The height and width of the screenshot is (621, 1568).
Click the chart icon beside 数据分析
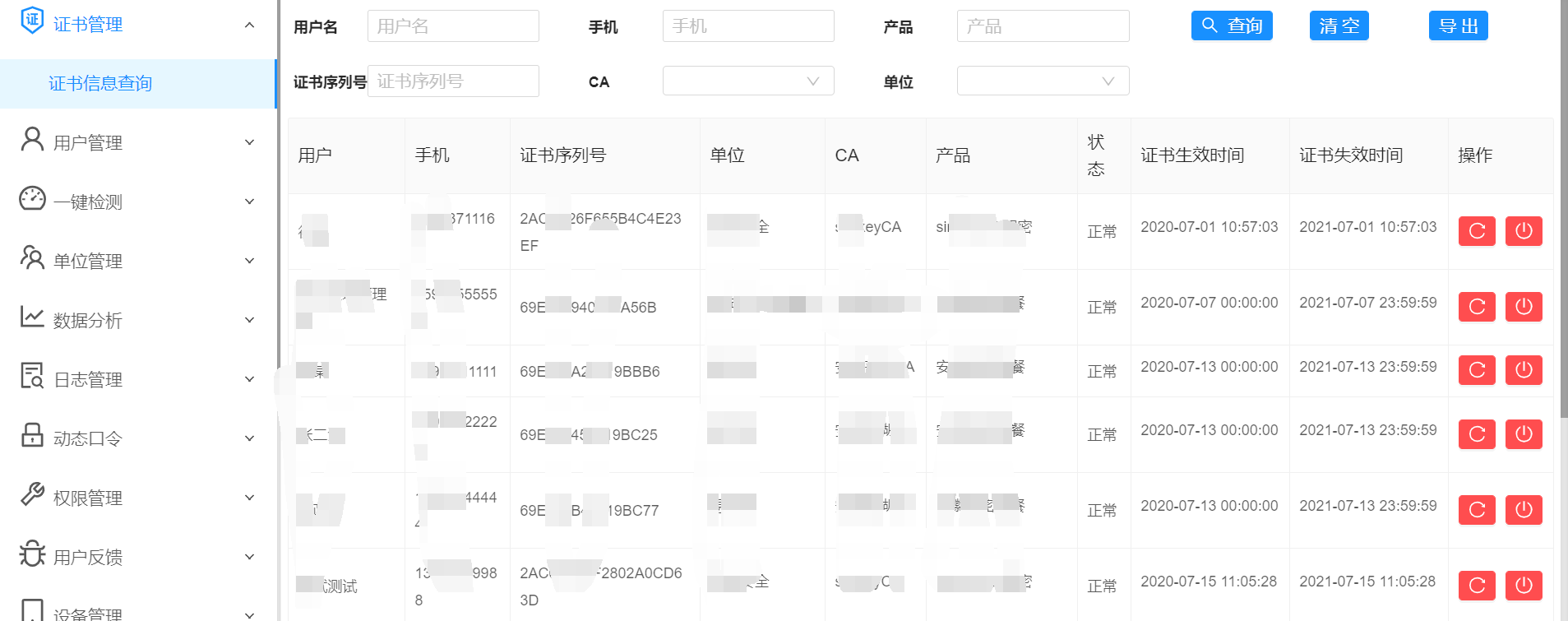(x=32, y=317)
